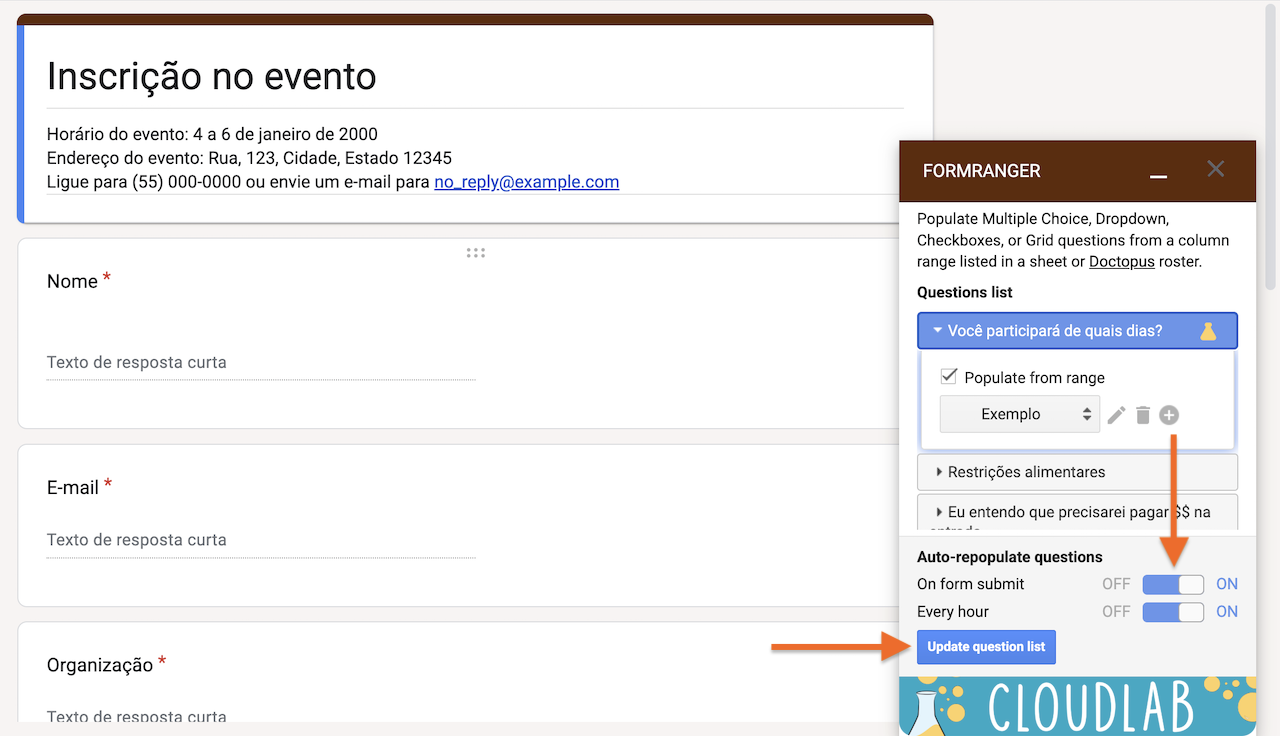Turn off auto-repopulate on form submit
This screenshot has height=736, width=1280.
point(1172,584)
